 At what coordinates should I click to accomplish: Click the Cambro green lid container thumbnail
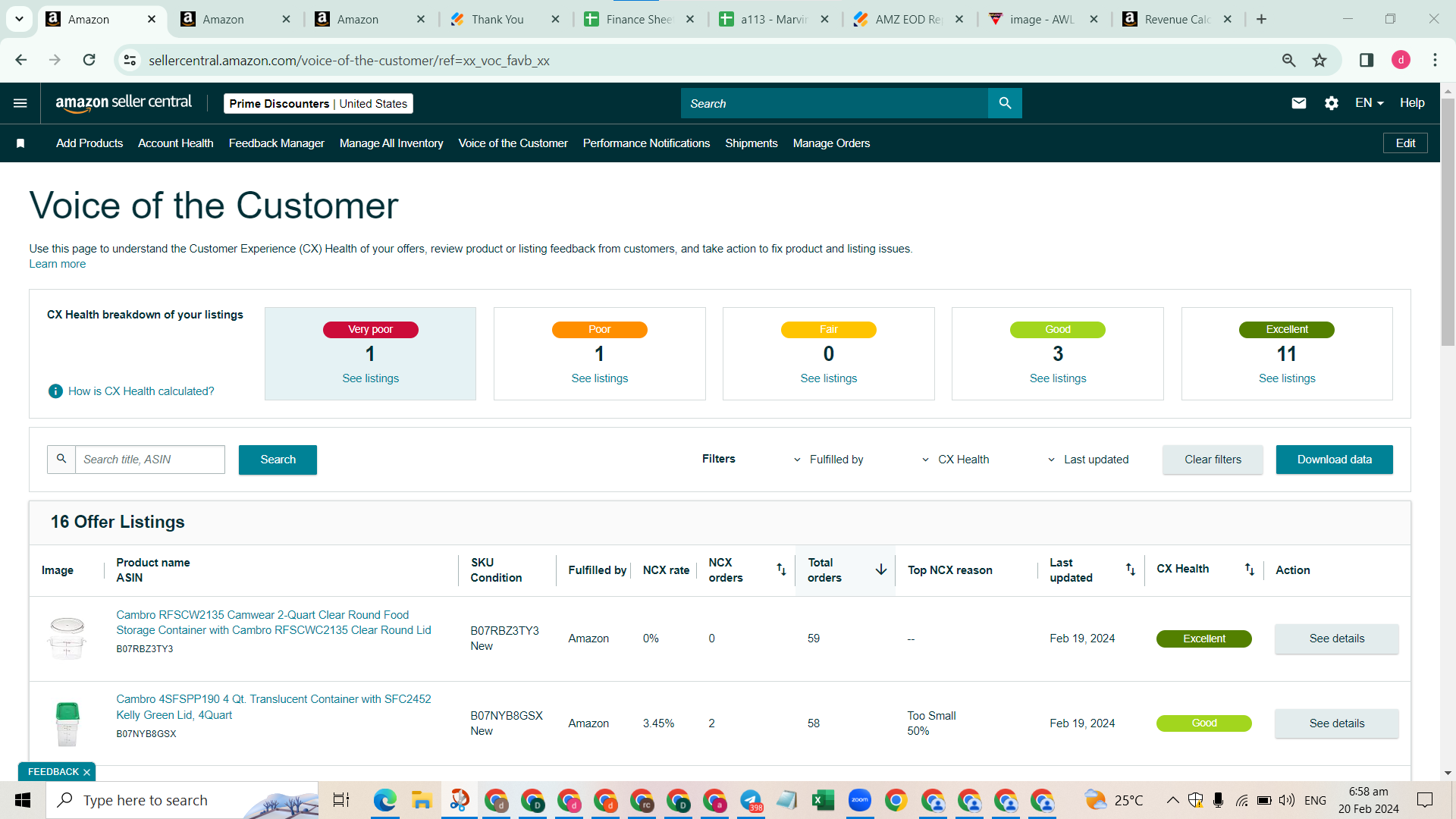point(67,723)
